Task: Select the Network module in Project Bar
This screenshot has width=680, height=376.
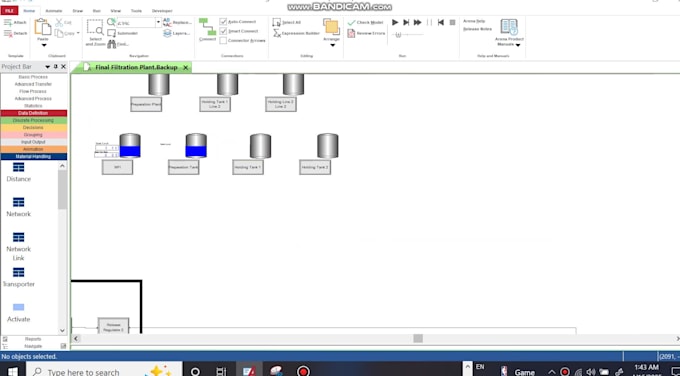Action: click(x=19, y=207)
